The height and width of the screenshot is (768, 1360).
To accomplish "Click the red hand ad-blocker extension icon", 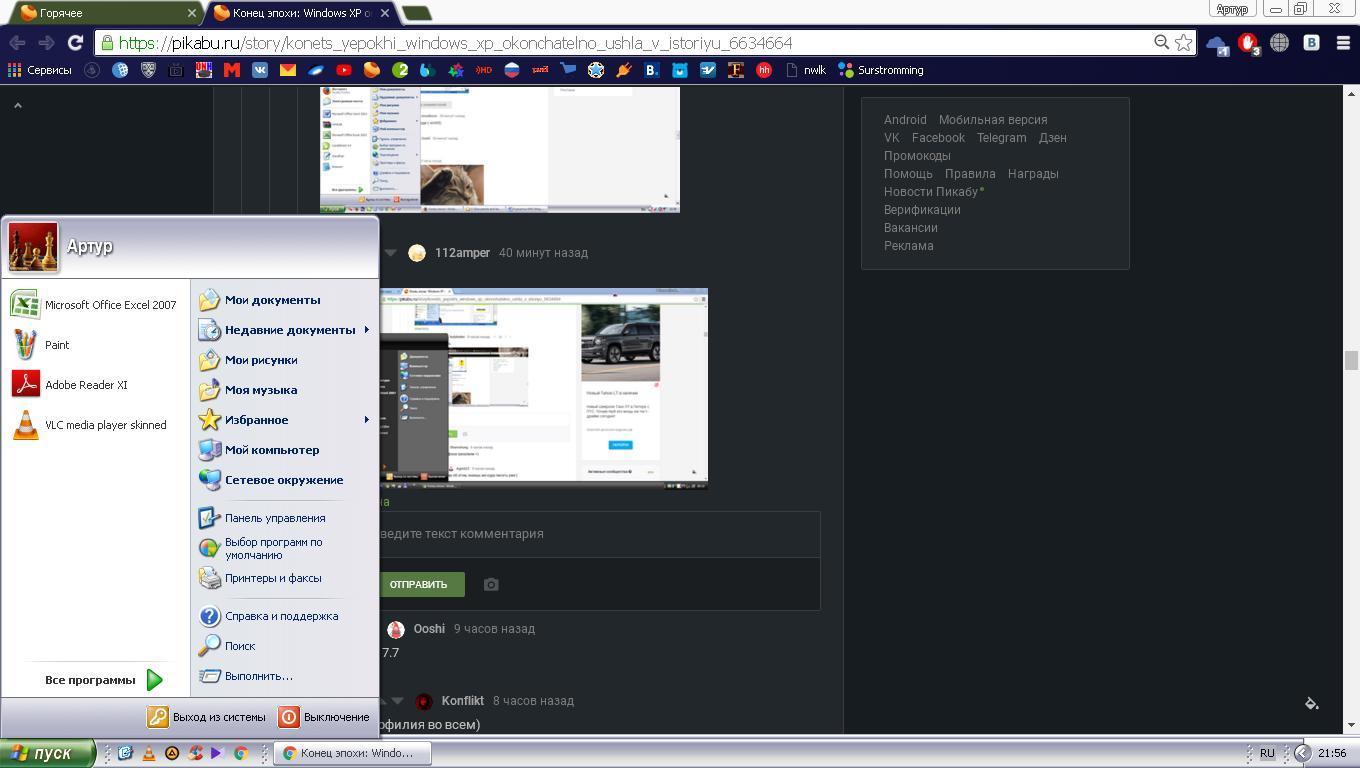I will click(x=1247, y=43).
